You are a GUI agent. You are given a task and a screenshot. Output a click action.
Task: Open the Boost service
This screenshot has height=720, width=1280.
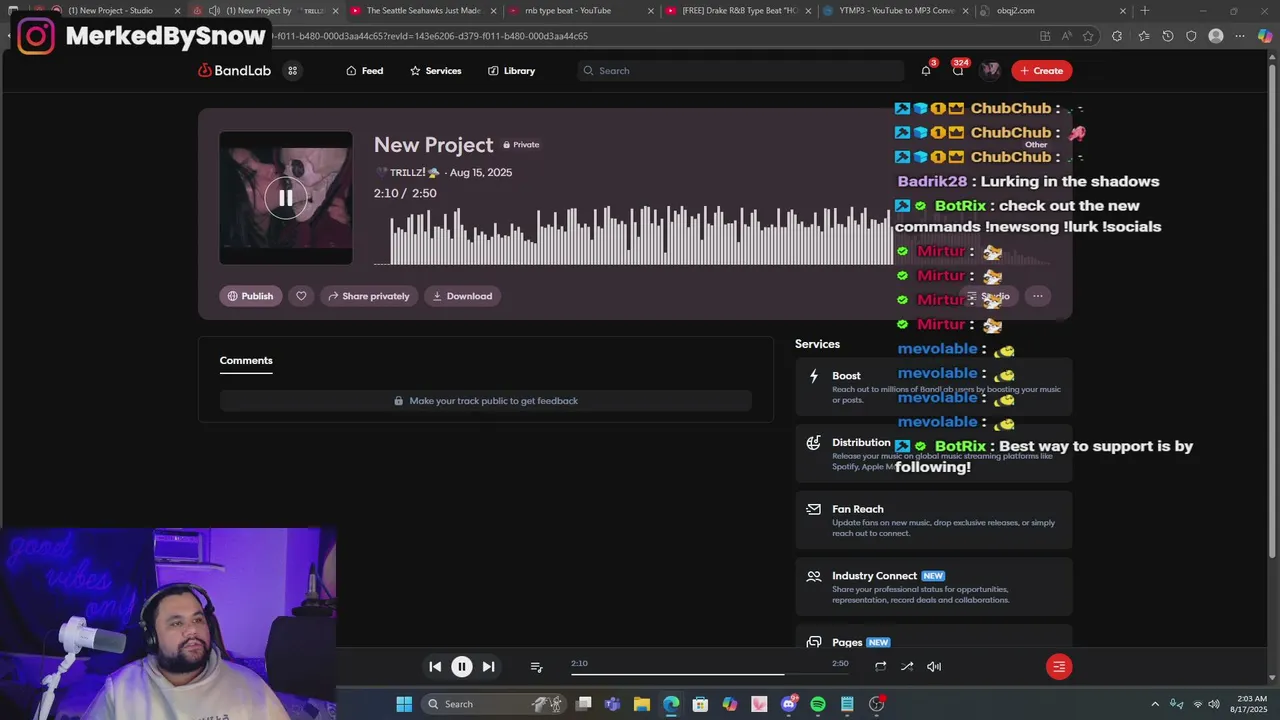tap(934, 387)
